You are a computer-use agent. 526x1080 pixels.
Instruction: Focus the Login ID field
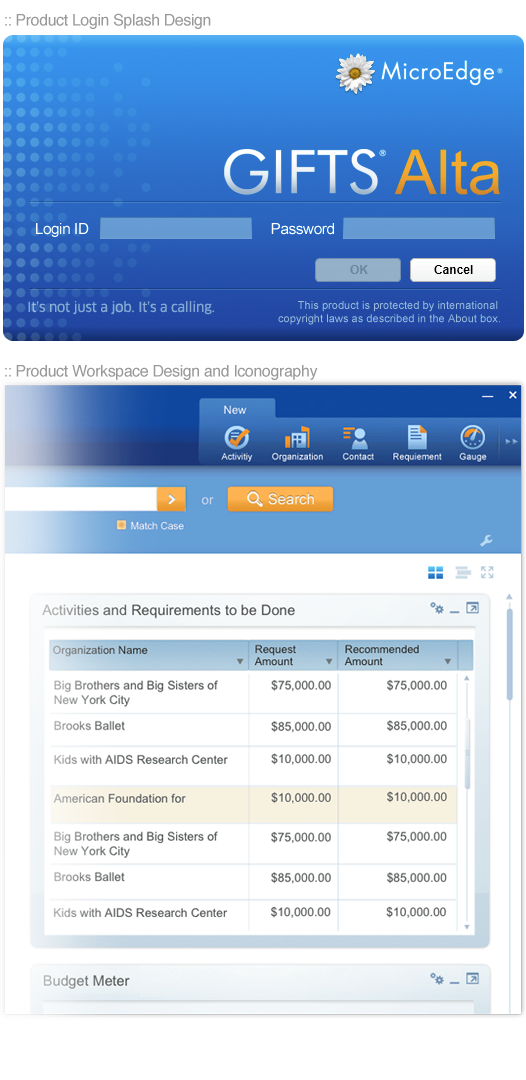point(176,229)
